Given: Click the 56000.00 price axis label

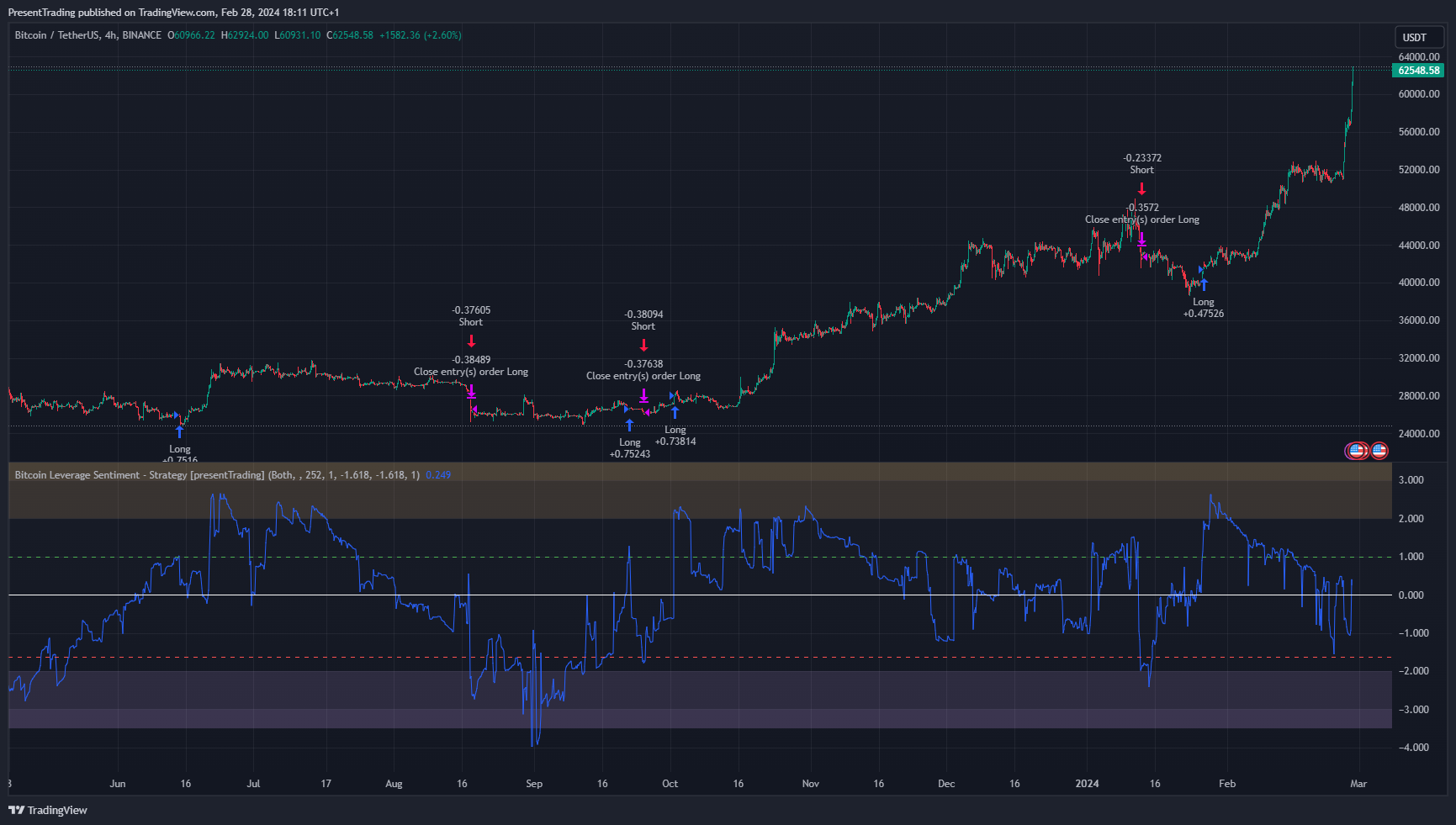Looking at the screenshot, I should tap(1419, 132).
